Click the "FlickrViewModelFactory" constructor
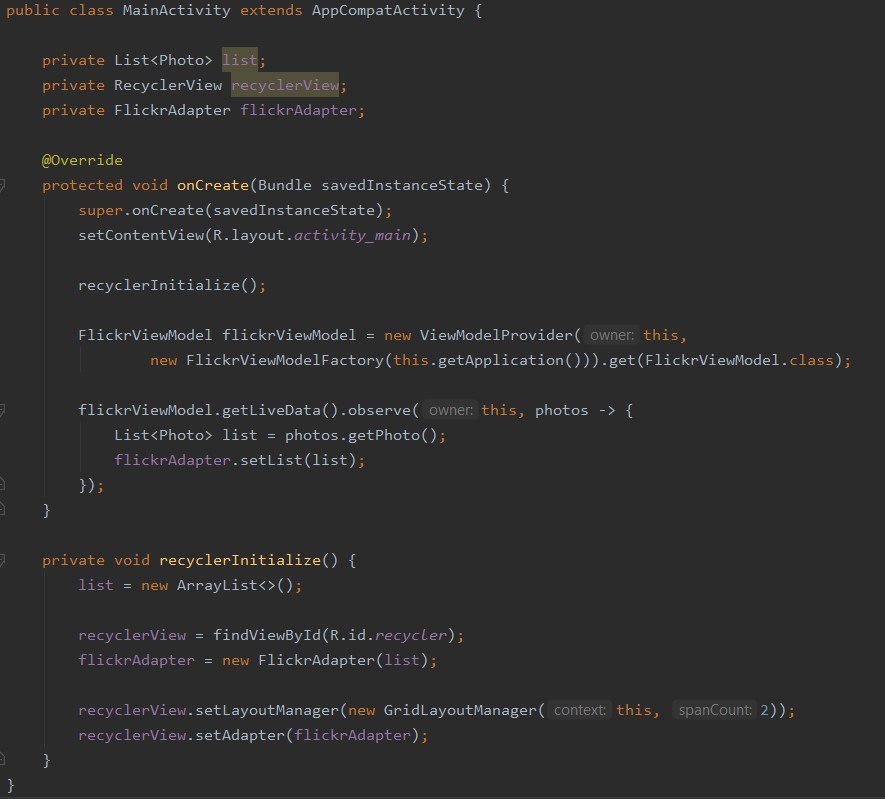Viewport: 885px width, 799px height. (x=285, y=360)
